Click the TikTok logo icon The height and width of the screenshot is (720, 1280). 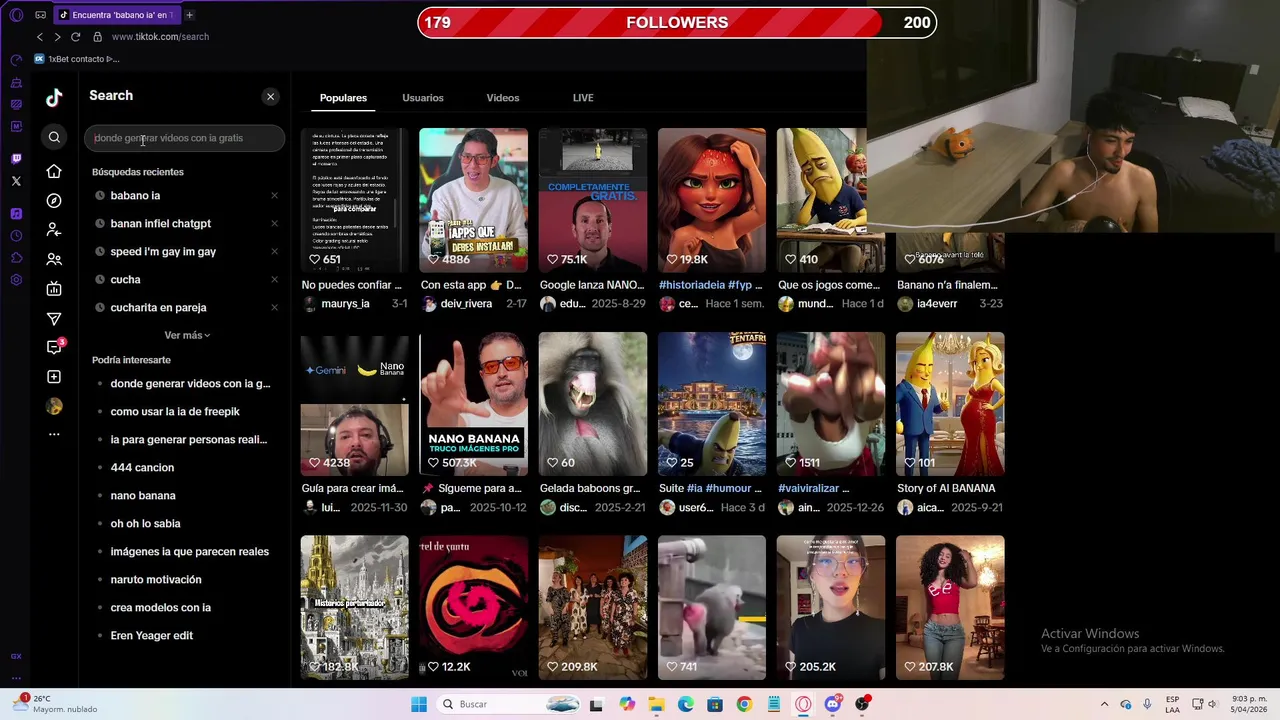click(x=54, y=97)
